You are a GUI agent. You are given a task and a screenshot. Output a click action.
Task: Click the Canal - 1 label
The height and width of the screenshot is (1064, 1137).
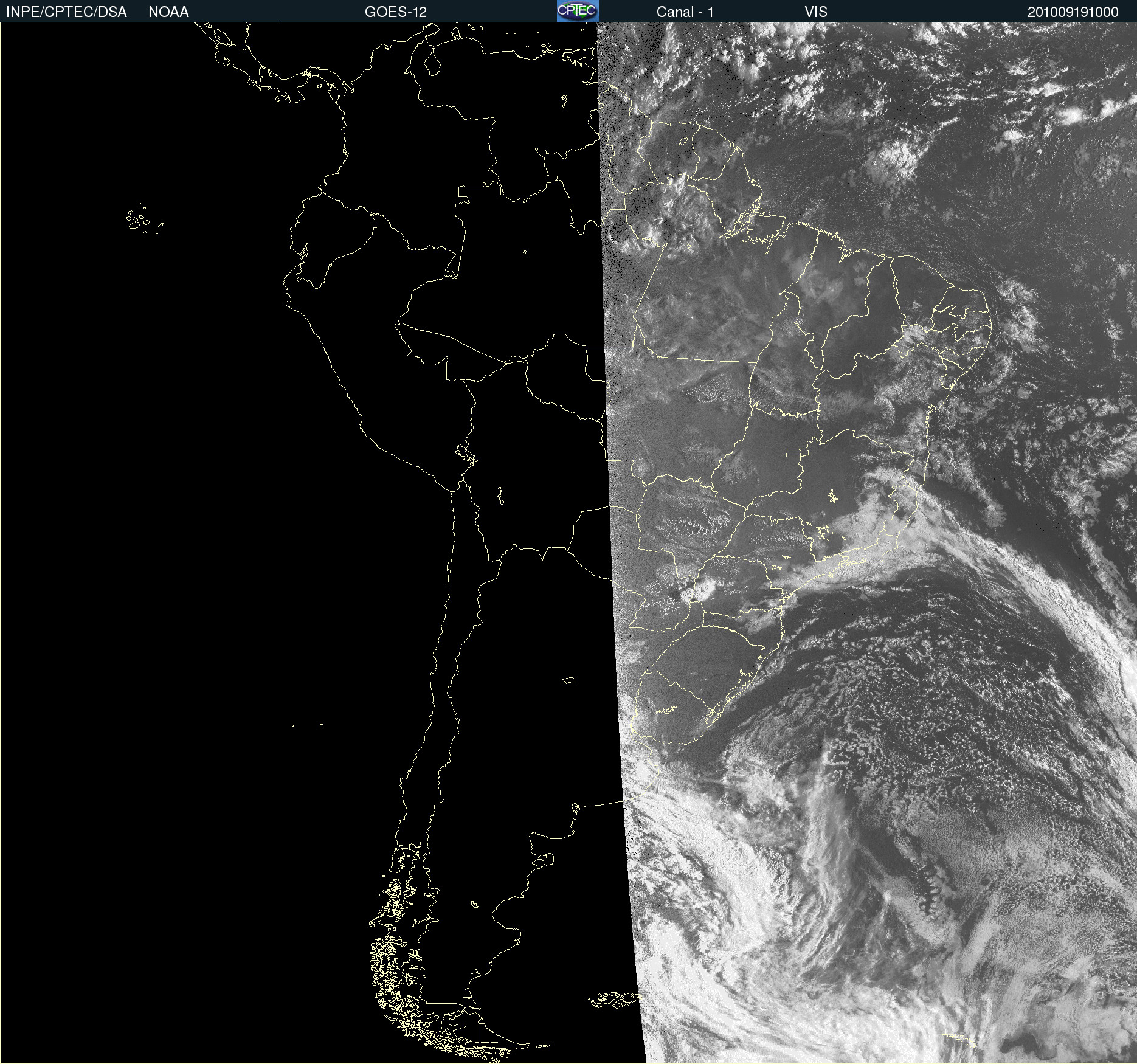point(685,12)
